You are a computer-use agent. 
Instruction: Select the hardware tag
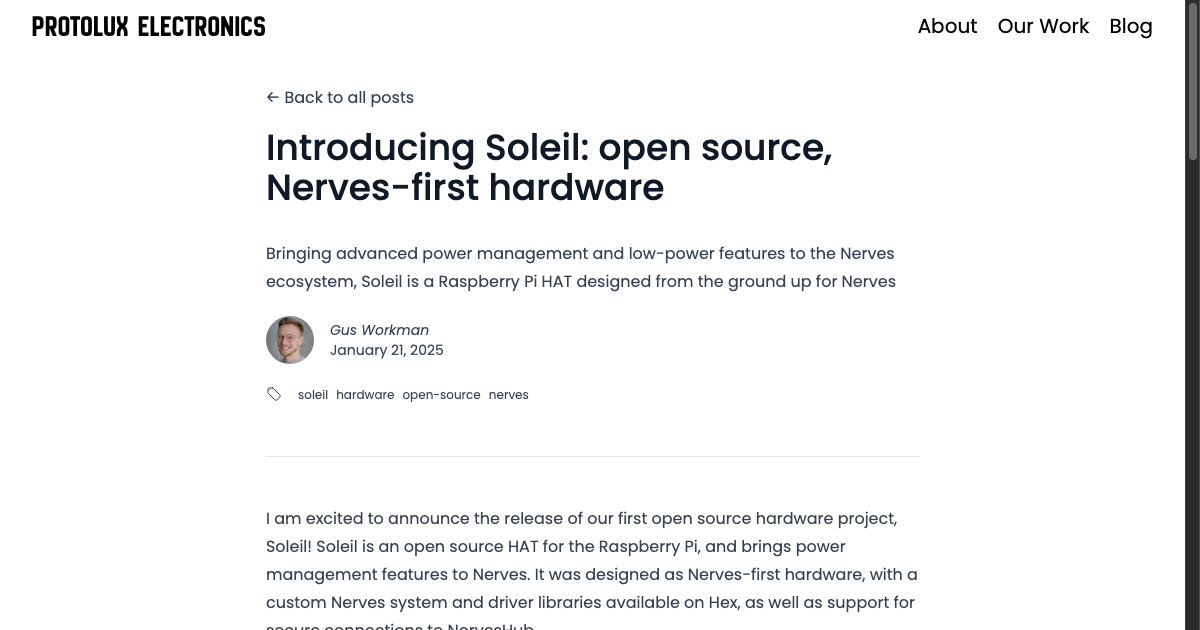(x=365, y=394)
